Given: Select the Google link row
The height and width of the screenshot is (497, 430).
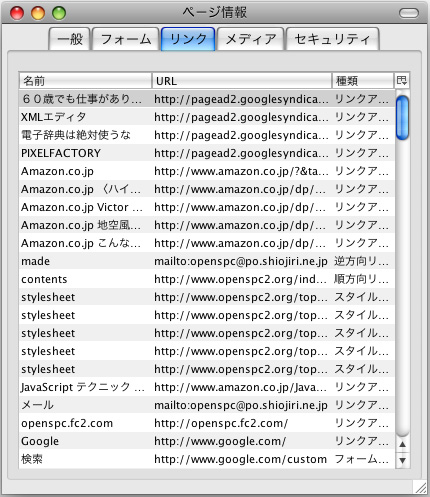Looking at the screenshot, I should click(207, 441).
